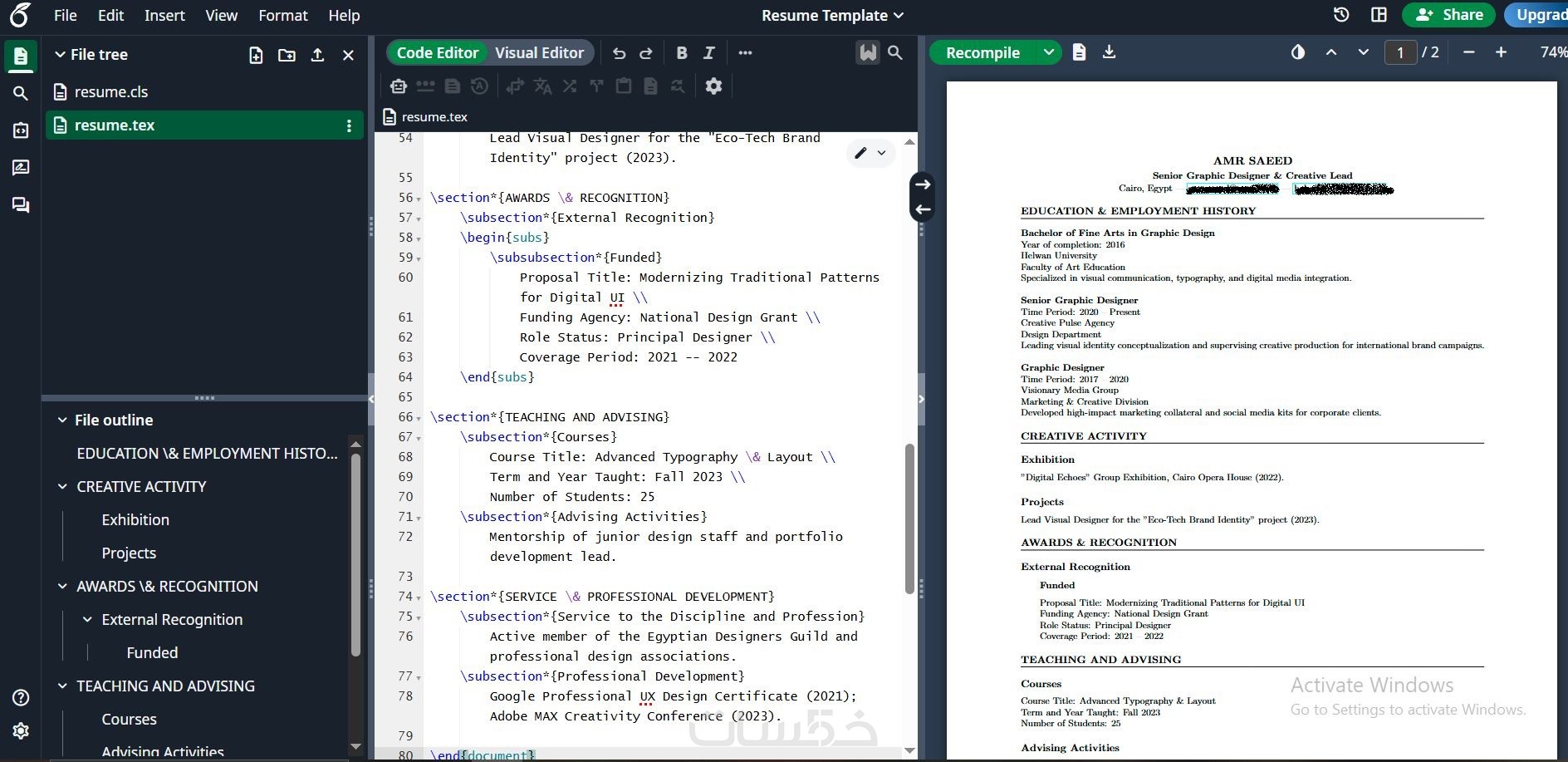The height and width of the screenshot is (762, 1568).
Task: Click the clipboard icon in the toolbar
Action: [624, 86]
